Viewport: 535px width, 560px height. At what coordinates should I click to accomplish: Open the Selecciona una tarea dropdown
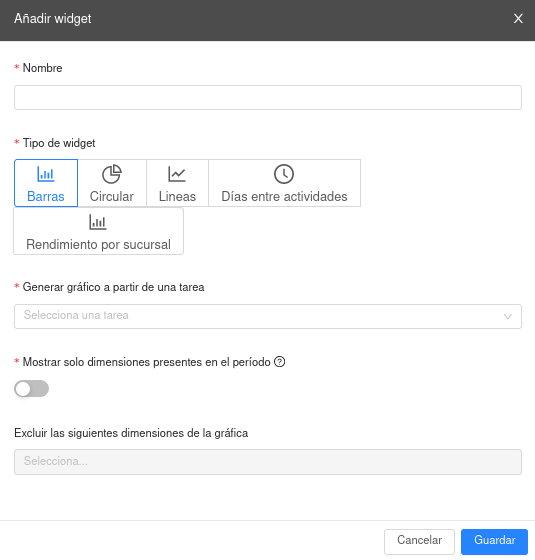click(268, 316)
